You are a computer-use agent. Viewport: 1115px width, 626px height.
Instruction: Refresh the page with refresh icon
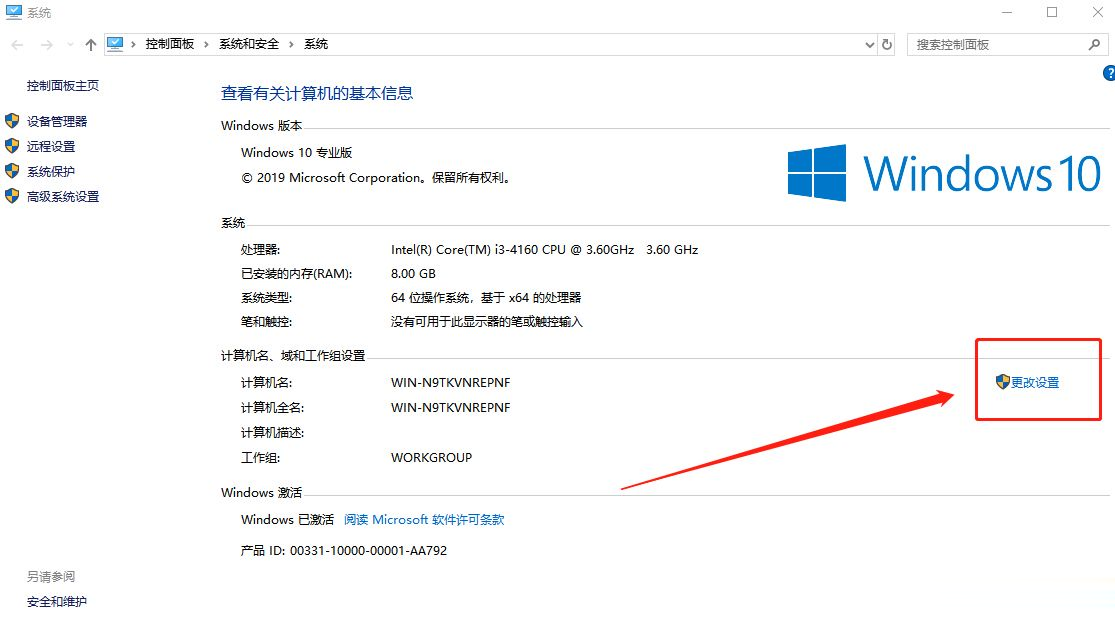coord(887,45)
